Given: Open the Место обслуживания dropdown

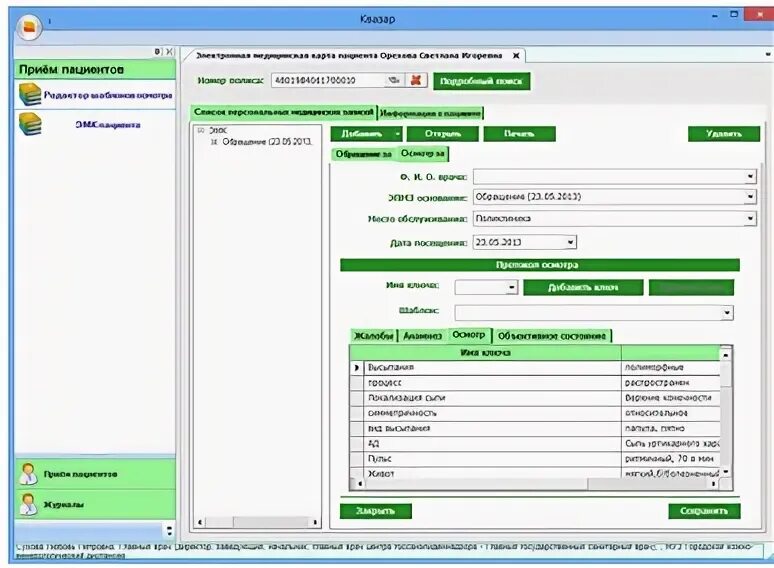Looking at the screenshot, I should (750, 218).
